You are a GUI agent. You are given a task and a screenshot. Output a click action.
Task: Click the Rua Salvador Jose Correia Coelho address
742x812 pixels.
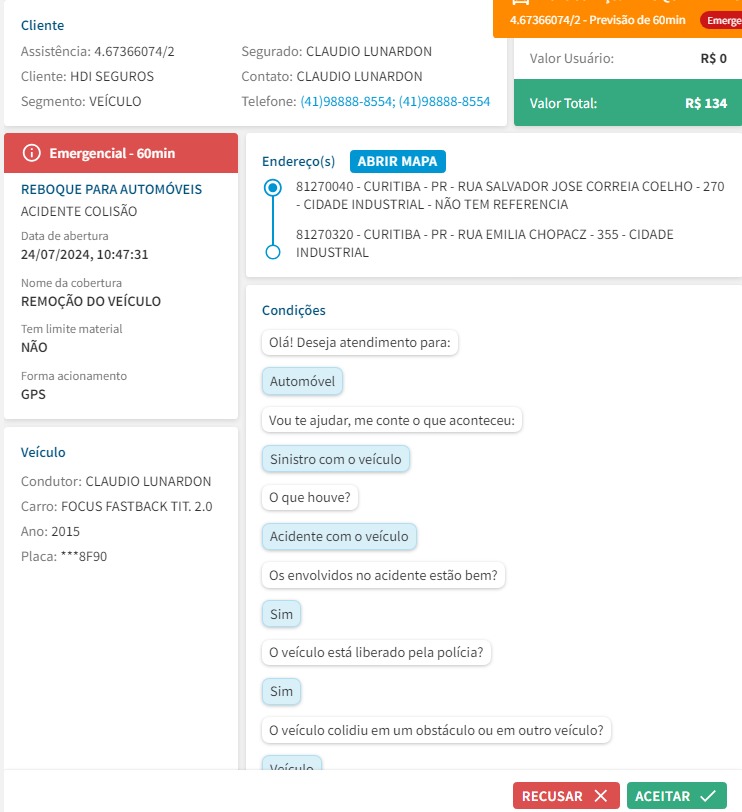click(510, 196)
